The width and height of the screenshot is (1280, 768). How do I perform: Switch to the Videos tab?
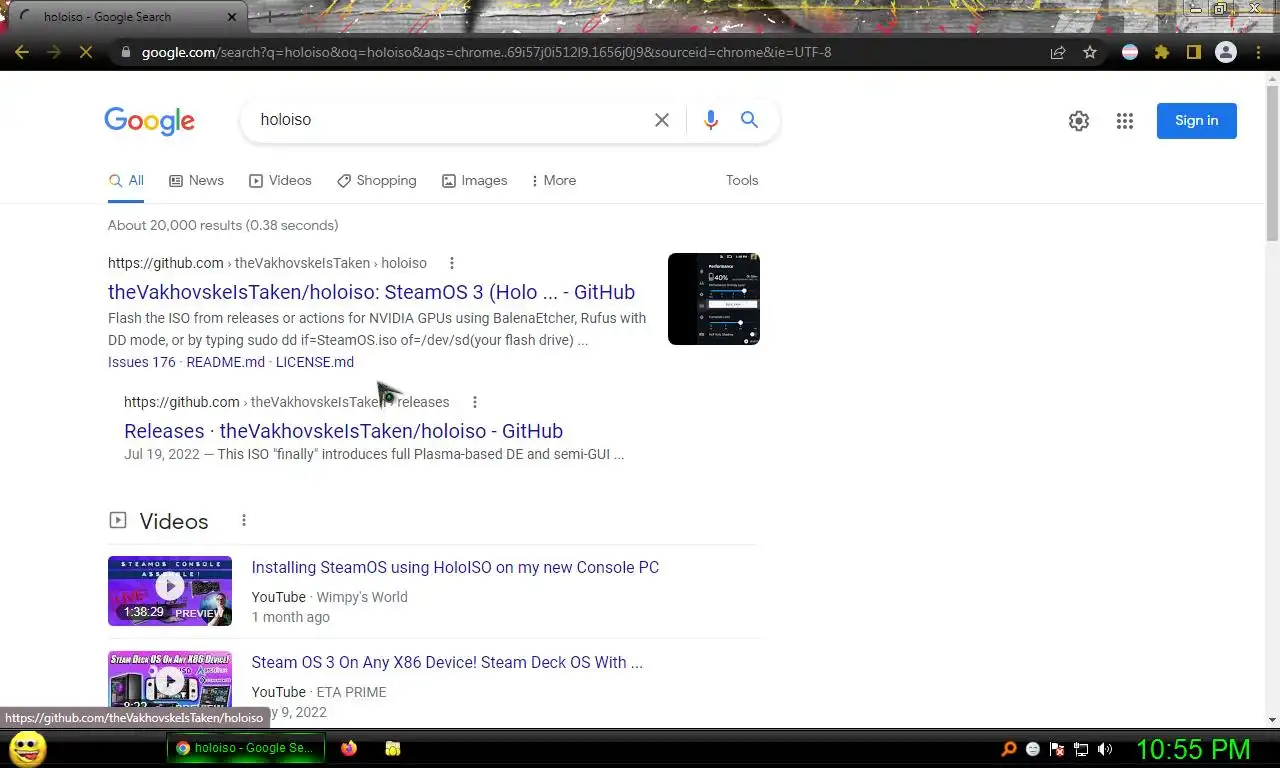[280, 181]
